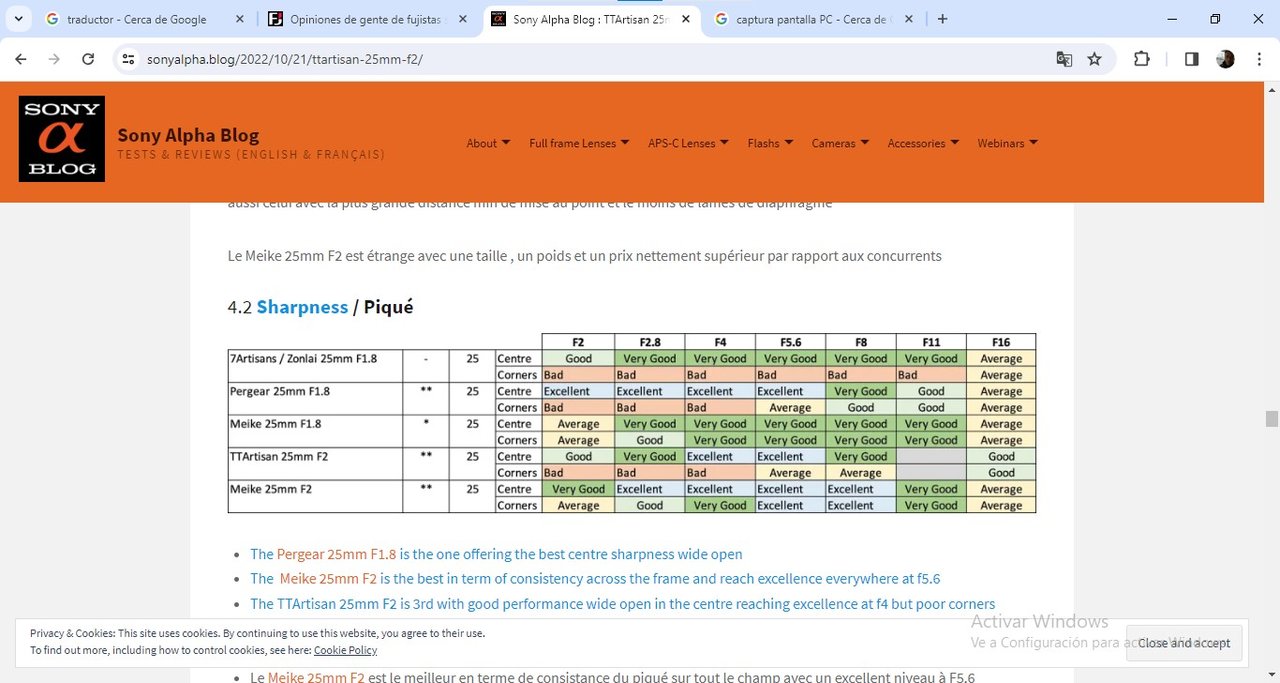Click the Close and accept button
The width and height of the screenshot is (1280, 683).
[1184, 643]
